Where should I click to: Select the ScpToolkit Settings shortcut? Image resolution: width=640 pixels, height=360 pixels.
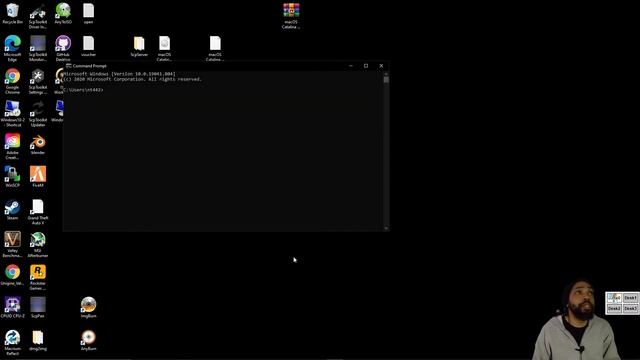tap(38, 81)
